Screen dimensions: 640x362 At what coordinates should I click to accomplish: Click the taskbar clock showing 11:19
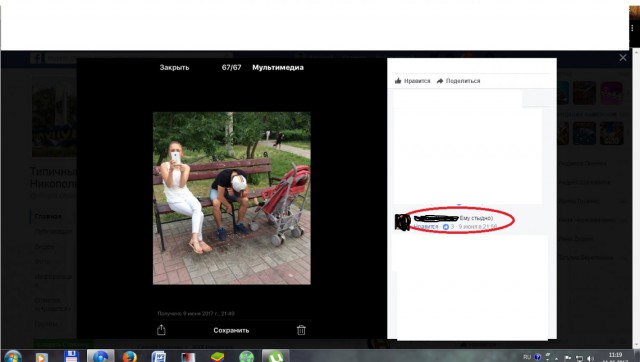[x=615, y=355]
